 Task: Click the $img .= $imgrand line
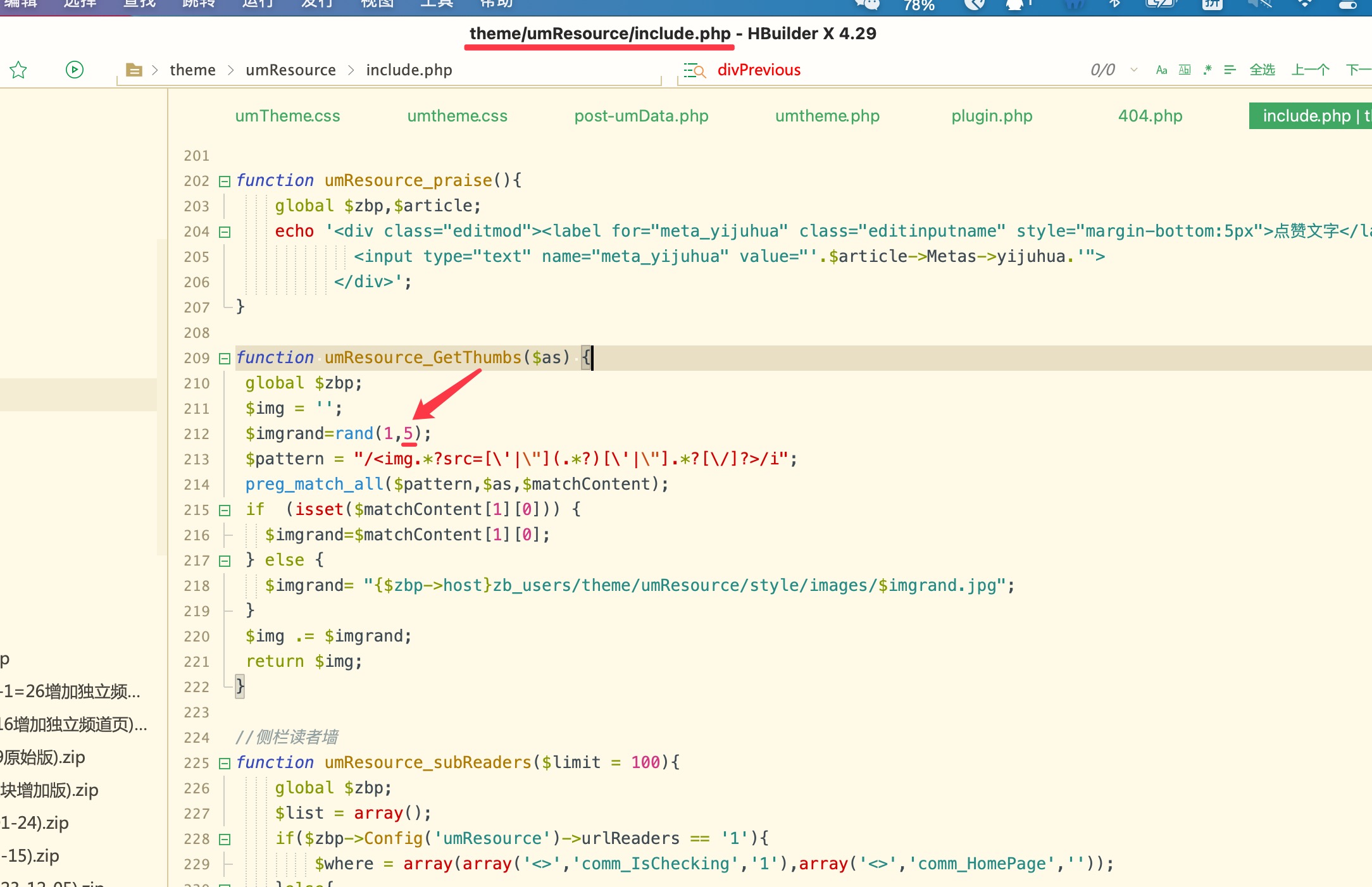(328, 636)
